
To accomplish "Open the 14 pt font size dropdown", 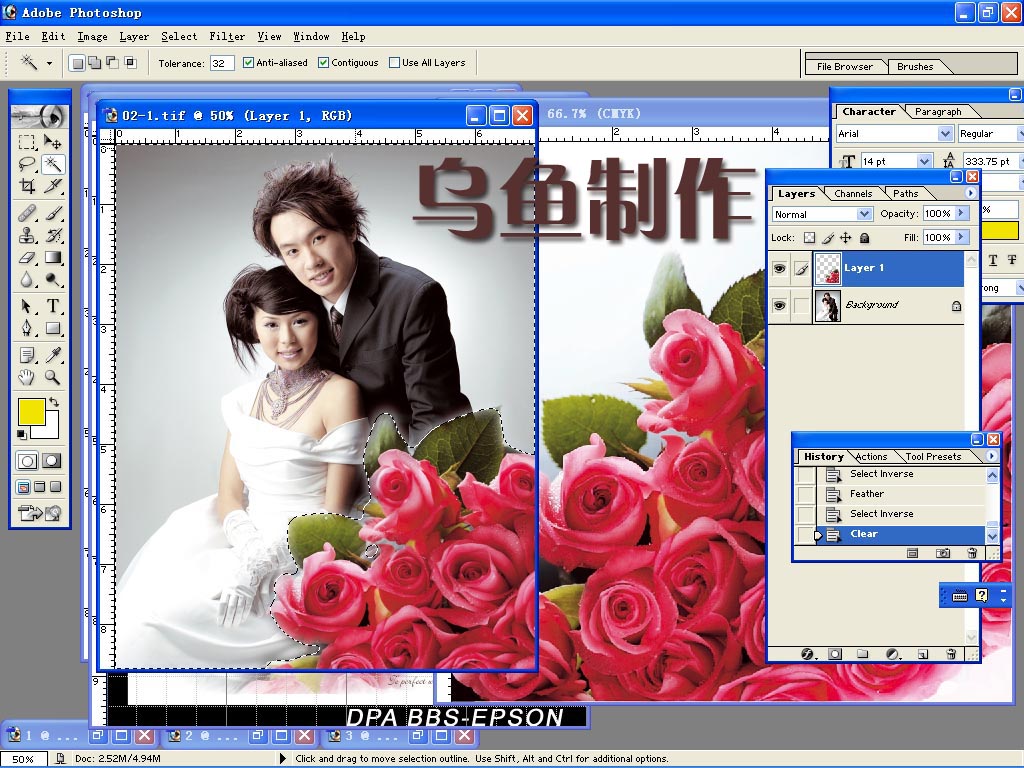I will coord(923,161).
